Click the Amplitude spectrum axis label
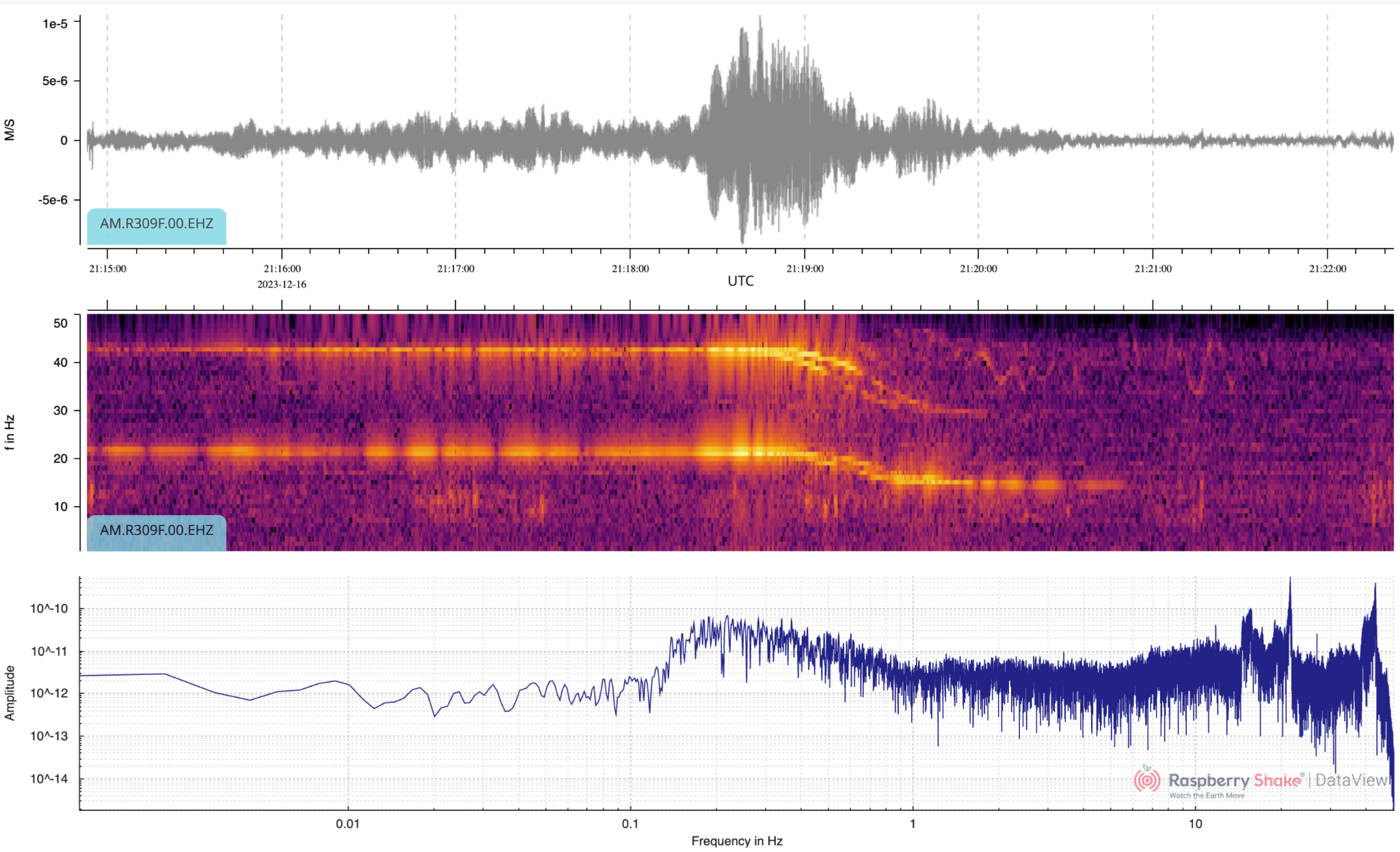Screen dimensions: 1400x852 click(10, 693)
